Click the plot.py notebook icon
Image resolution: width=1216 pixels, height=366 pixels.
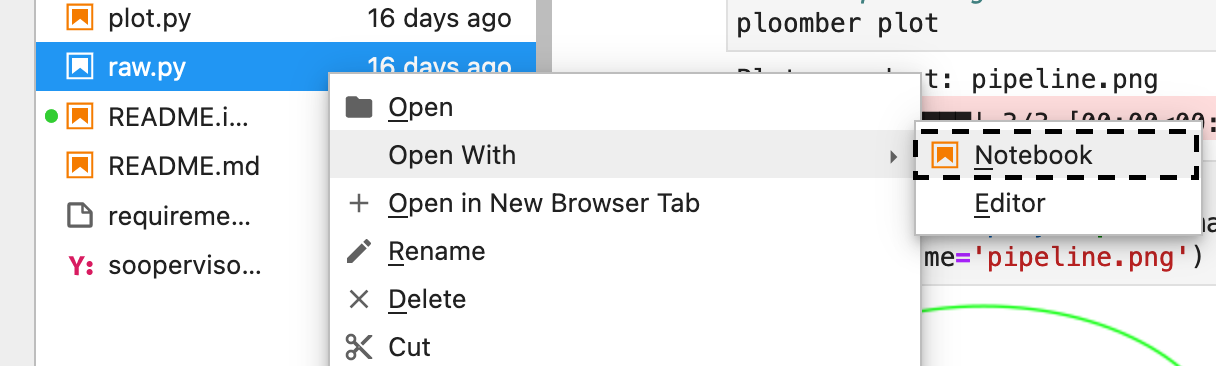pyautogui.click(x=79, y=19)
